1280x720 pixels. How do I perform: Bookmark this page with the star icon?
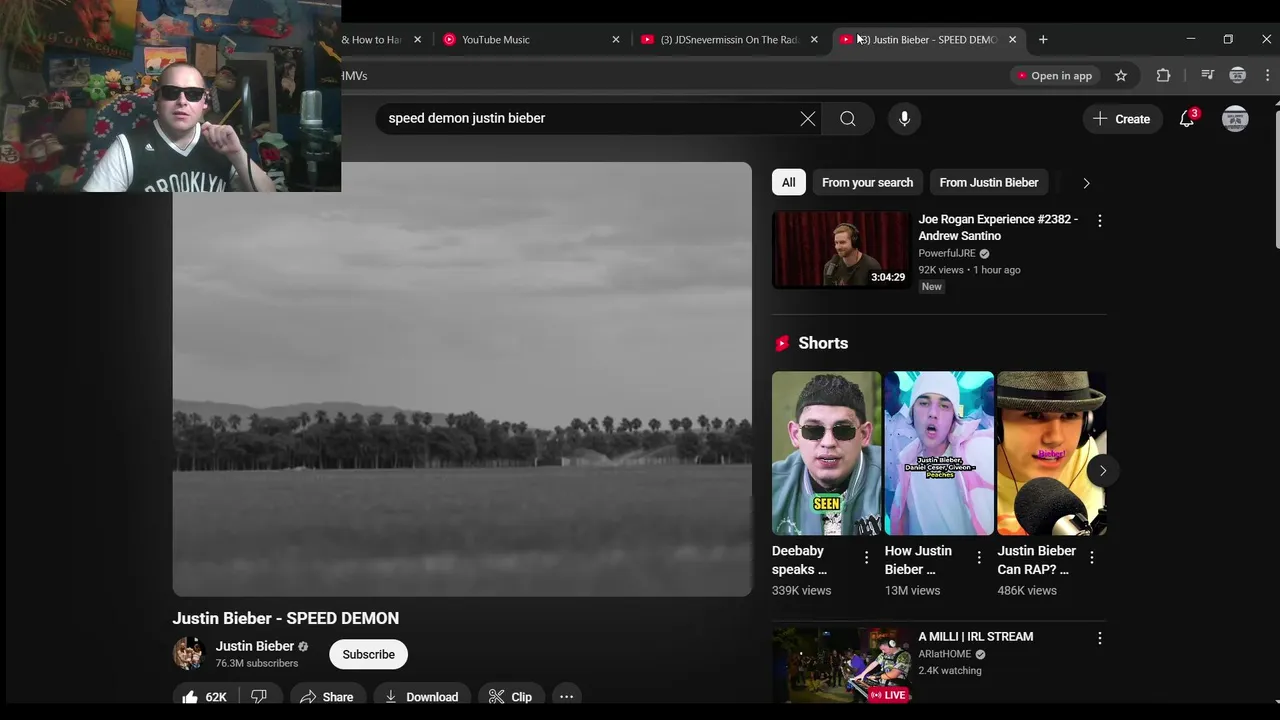[x=1121, y=76]
